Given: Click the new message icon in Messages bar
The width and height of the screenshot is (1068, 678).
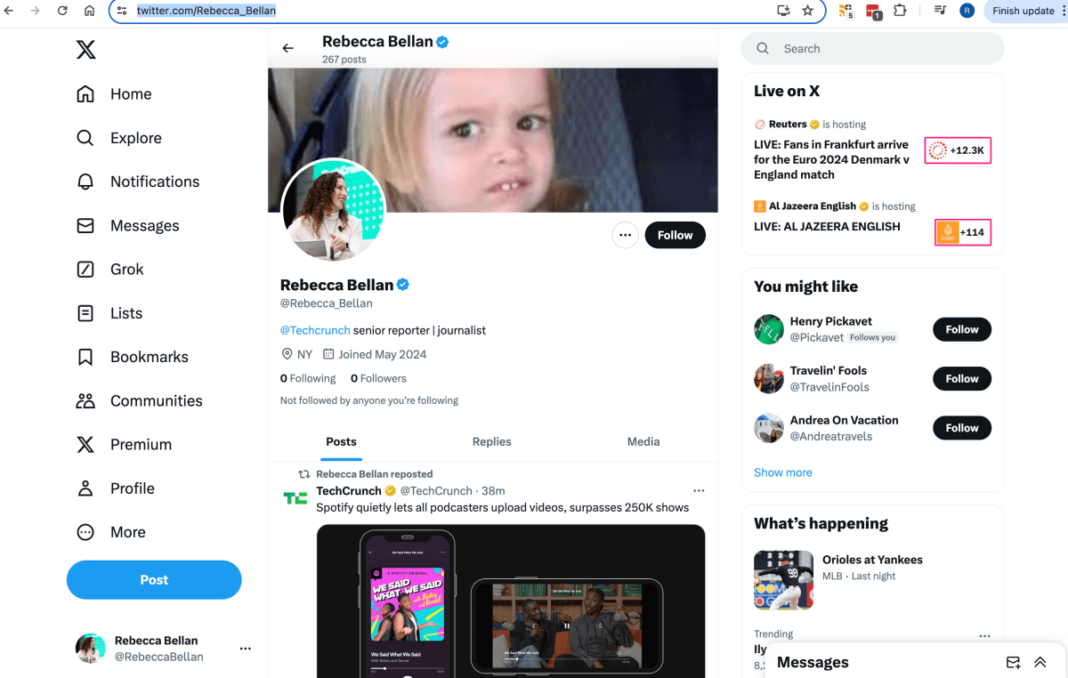Looking at the screenshot, I should tap(1013, 662).
